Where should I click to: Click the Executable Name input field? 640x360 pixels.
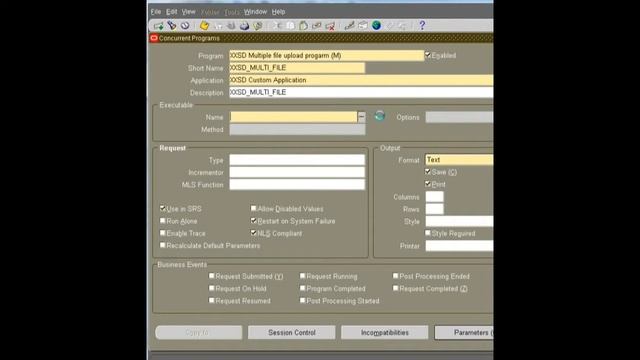[293, 117]
